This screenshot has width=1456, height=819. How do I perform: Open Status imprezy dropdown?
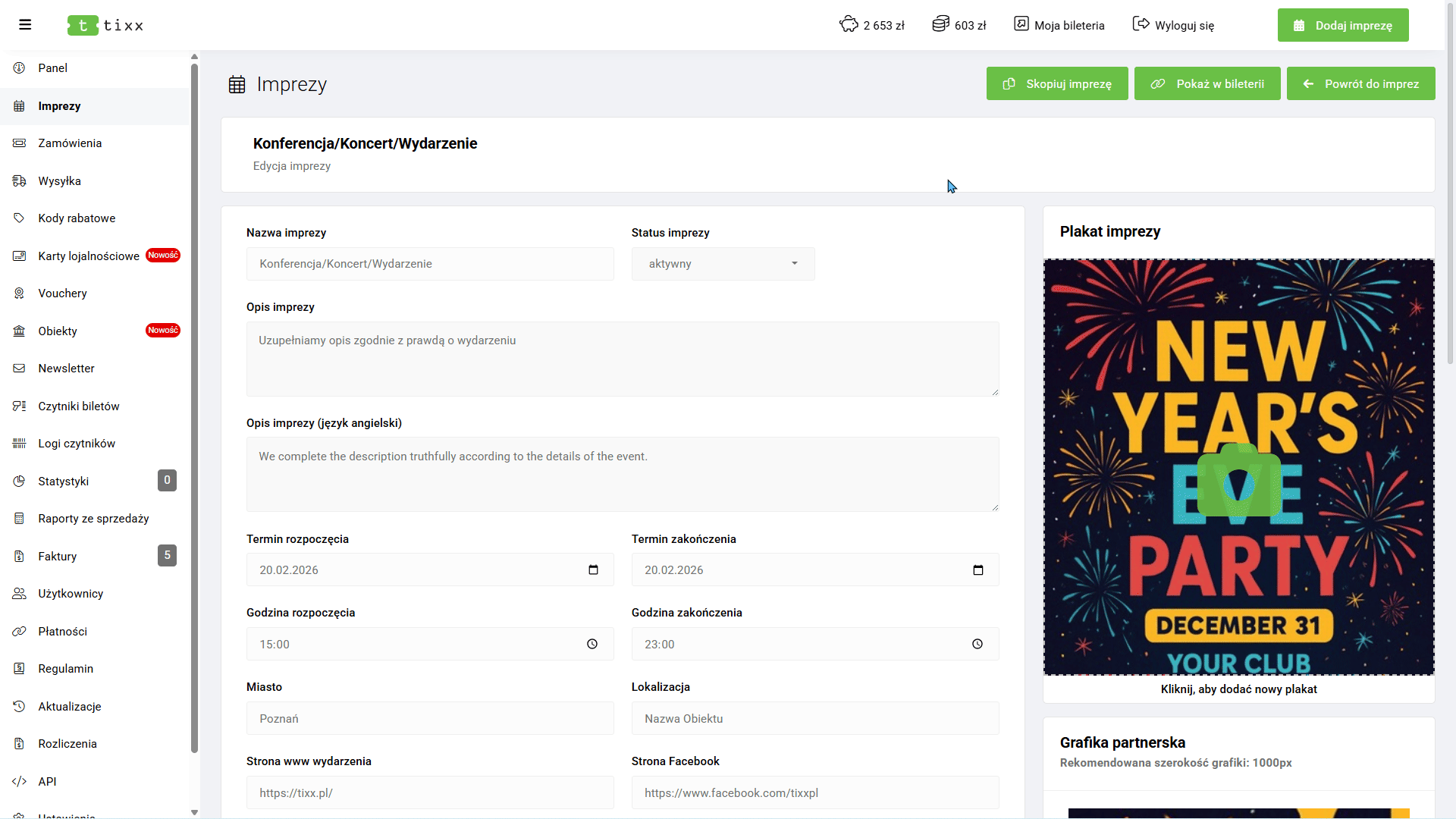723,264
